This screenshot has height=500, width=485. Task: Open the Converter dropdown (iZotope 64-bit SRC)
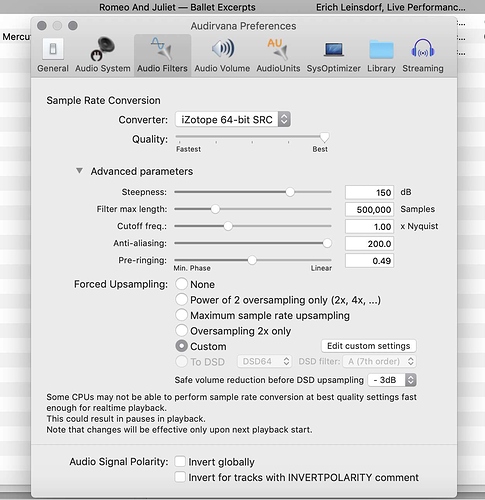tap(233, 119)
